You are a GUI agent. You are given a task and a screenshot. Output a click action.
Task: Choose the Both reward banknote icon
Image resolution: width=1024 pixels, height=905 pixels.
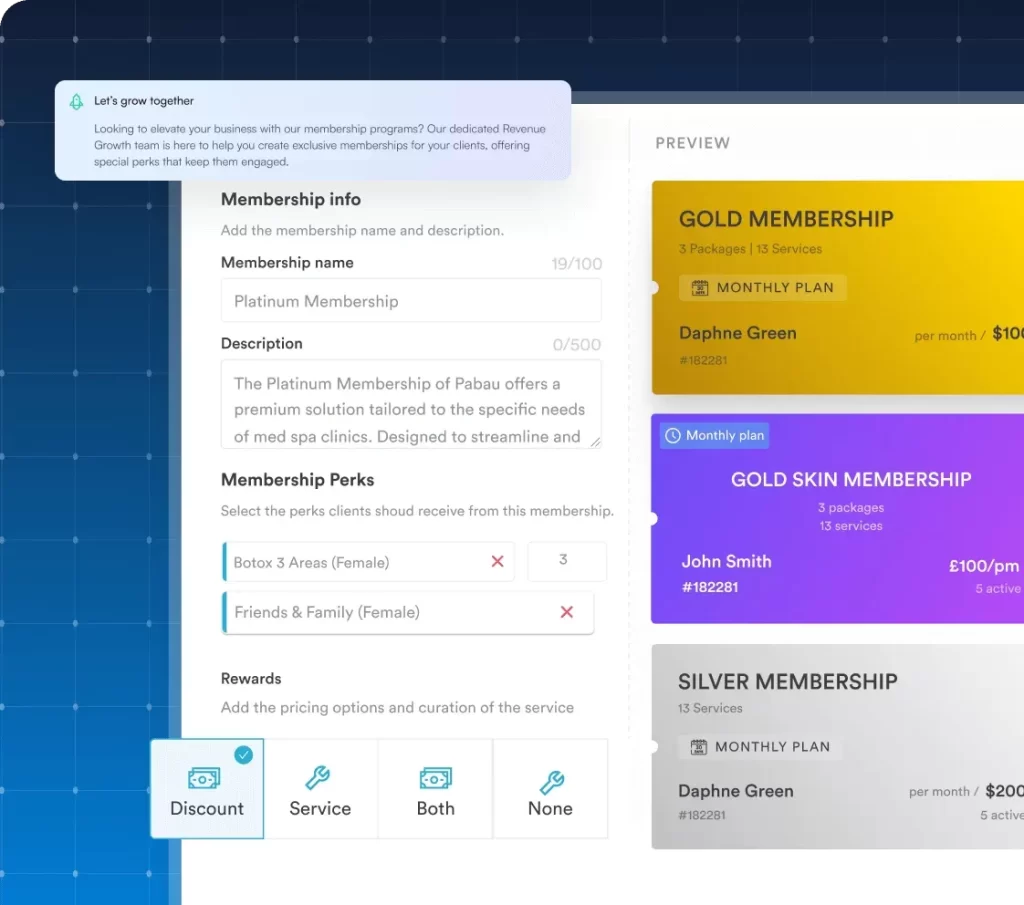tap(435, 777)
